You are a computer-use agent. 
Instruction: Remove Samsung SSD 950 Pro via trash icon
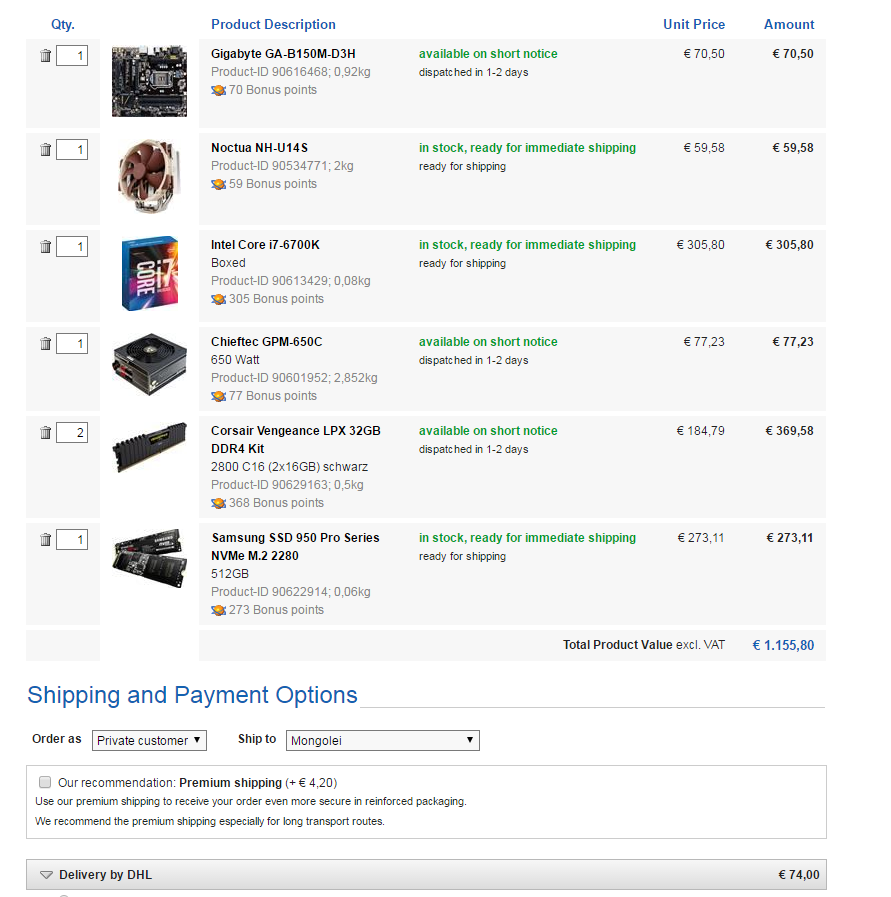45,540
